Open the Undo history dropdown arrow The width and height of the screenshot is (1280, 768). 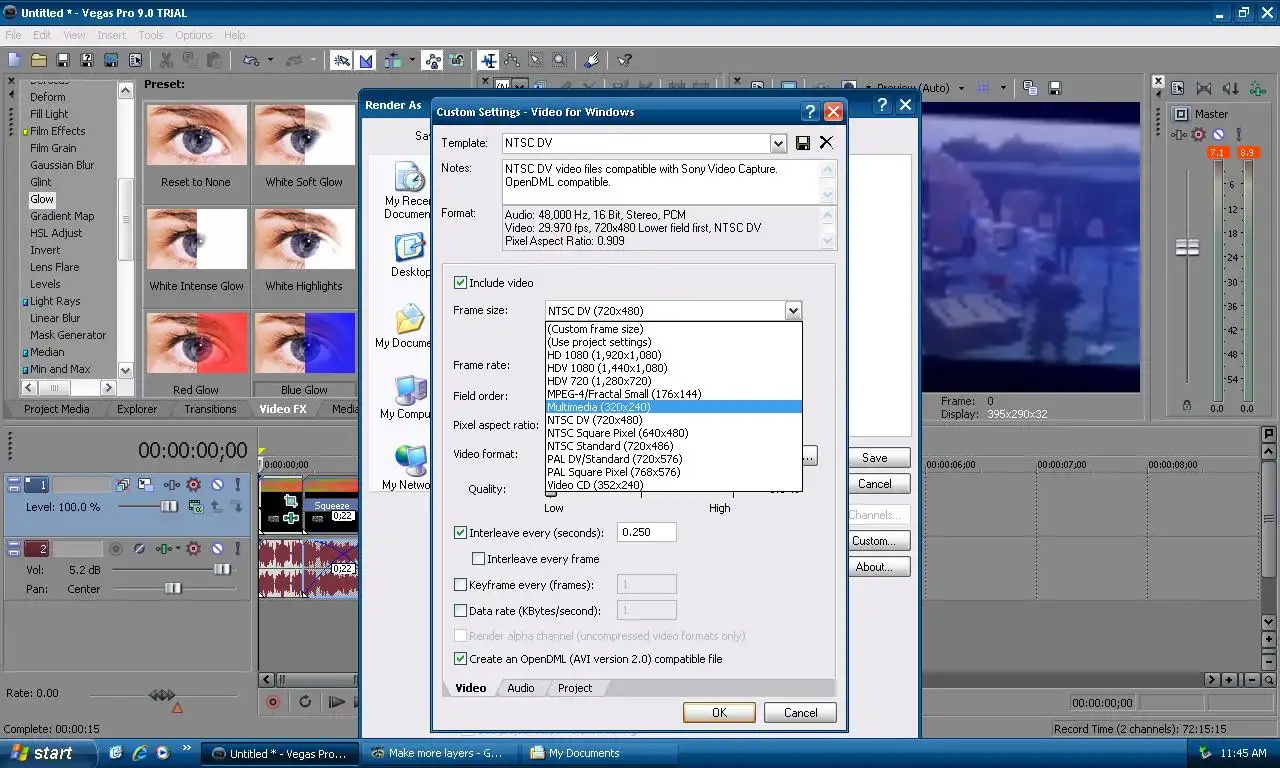point(270,60)
